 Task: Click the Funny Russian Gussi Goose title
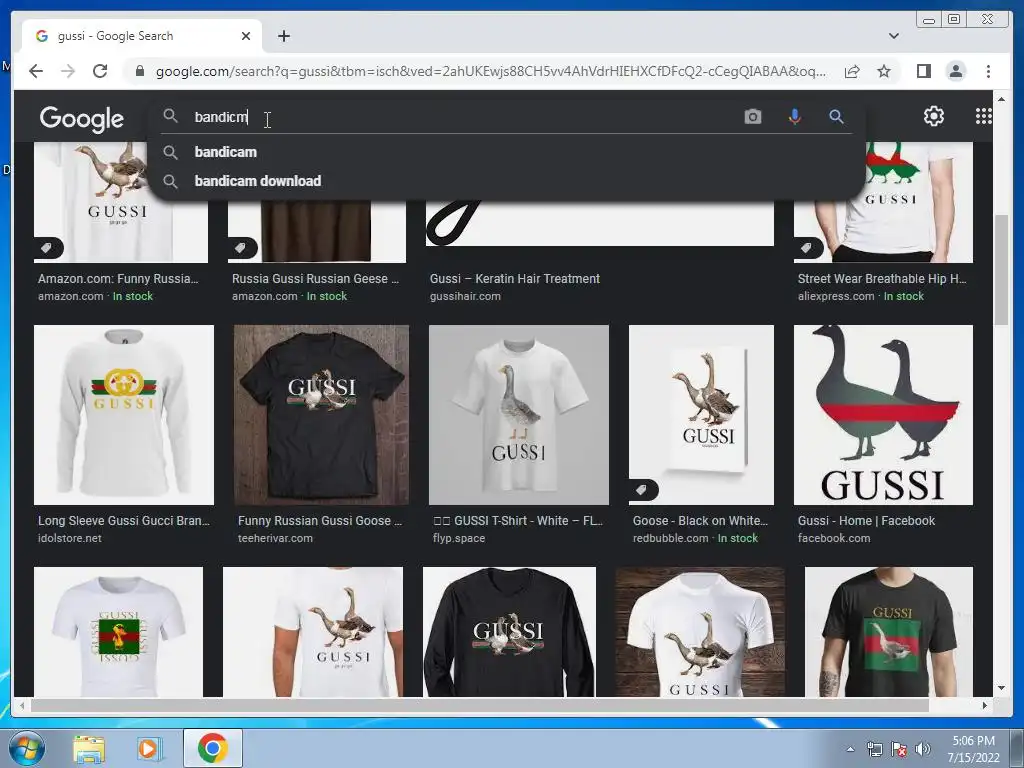[319, 521]
